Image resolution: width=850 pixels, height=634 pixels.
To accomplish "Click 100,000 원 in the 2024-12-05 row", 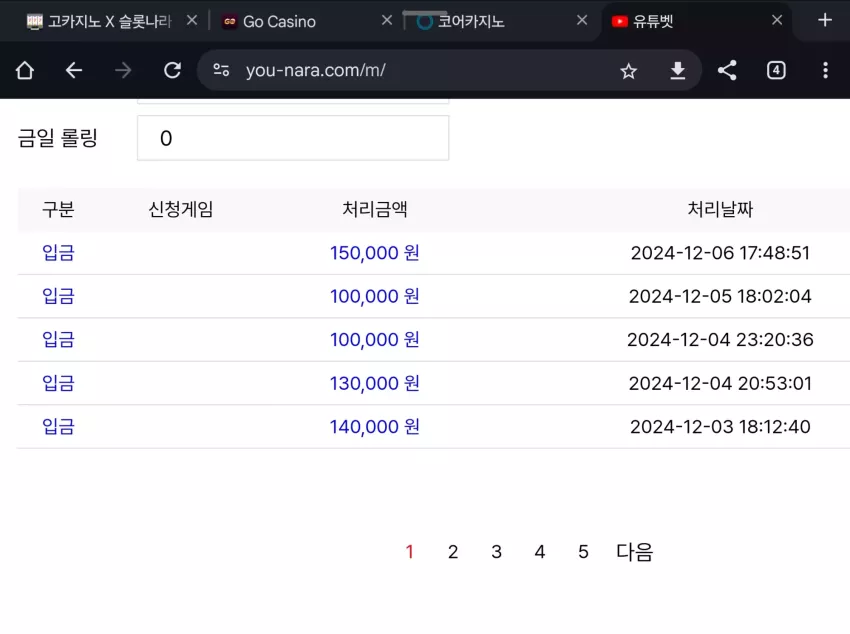I will click(x=375, y=296).
